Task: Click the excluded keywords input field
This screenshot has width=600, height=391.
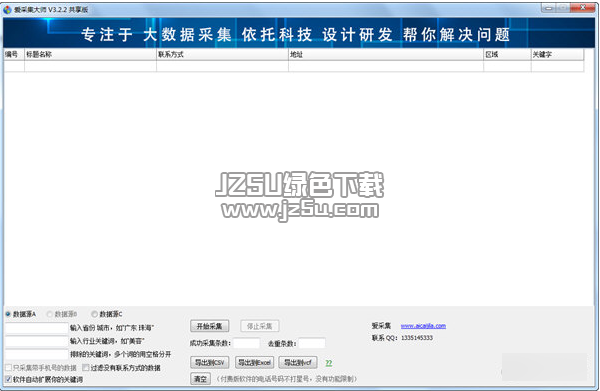Action: (36, 354)
